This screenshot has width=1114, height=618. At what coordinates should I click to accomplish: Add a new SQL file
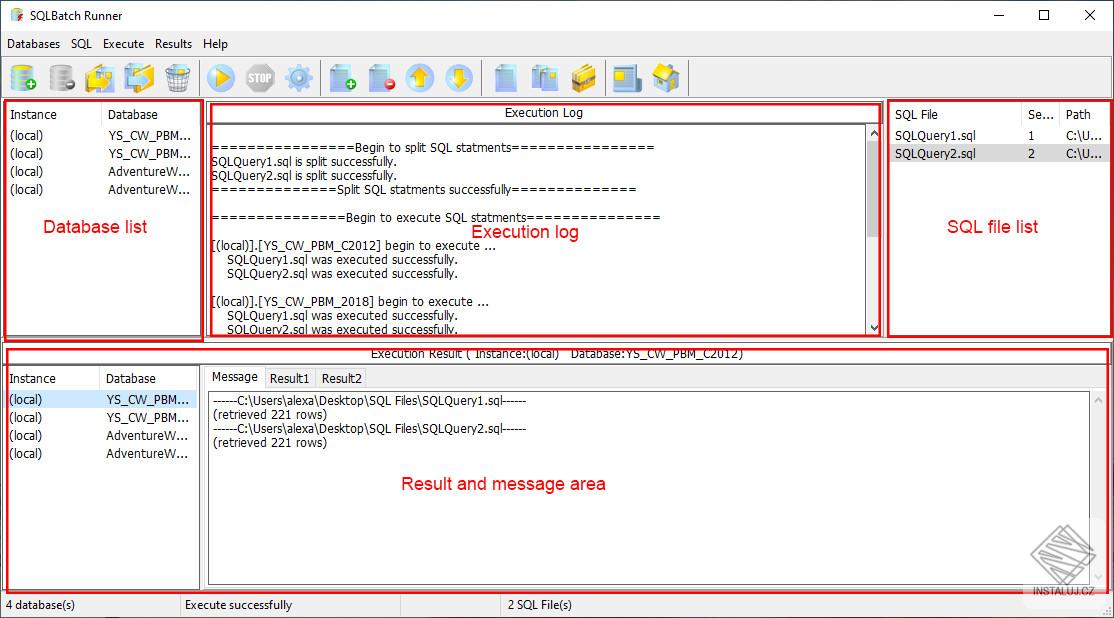pos(343,78)
